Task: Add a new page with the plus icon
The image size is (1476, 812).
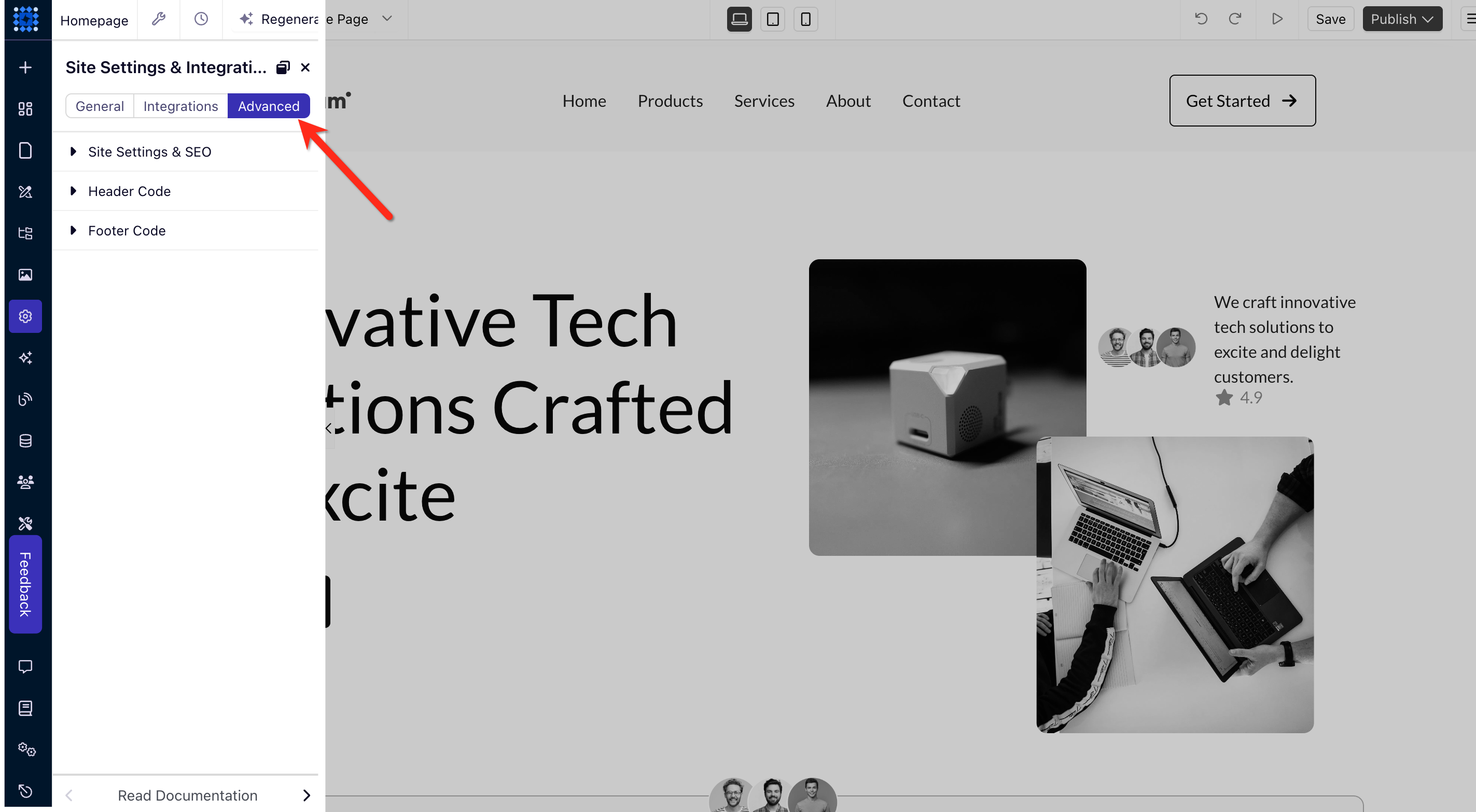Action: [25, 66]
